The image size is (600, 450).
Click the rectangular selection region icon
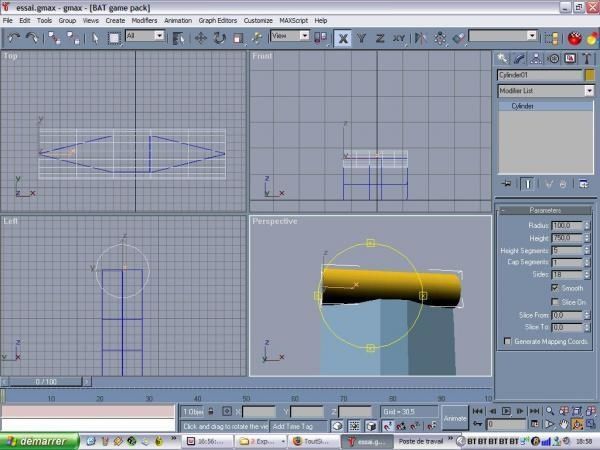pos(114,38)
